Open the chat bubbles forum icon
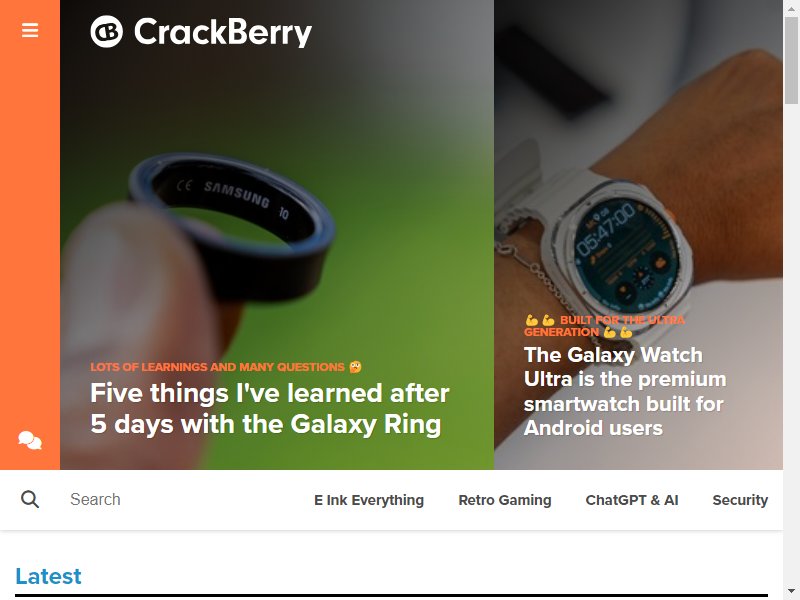The height and width of the screenshot is (600, 800). tap(30, 440)
